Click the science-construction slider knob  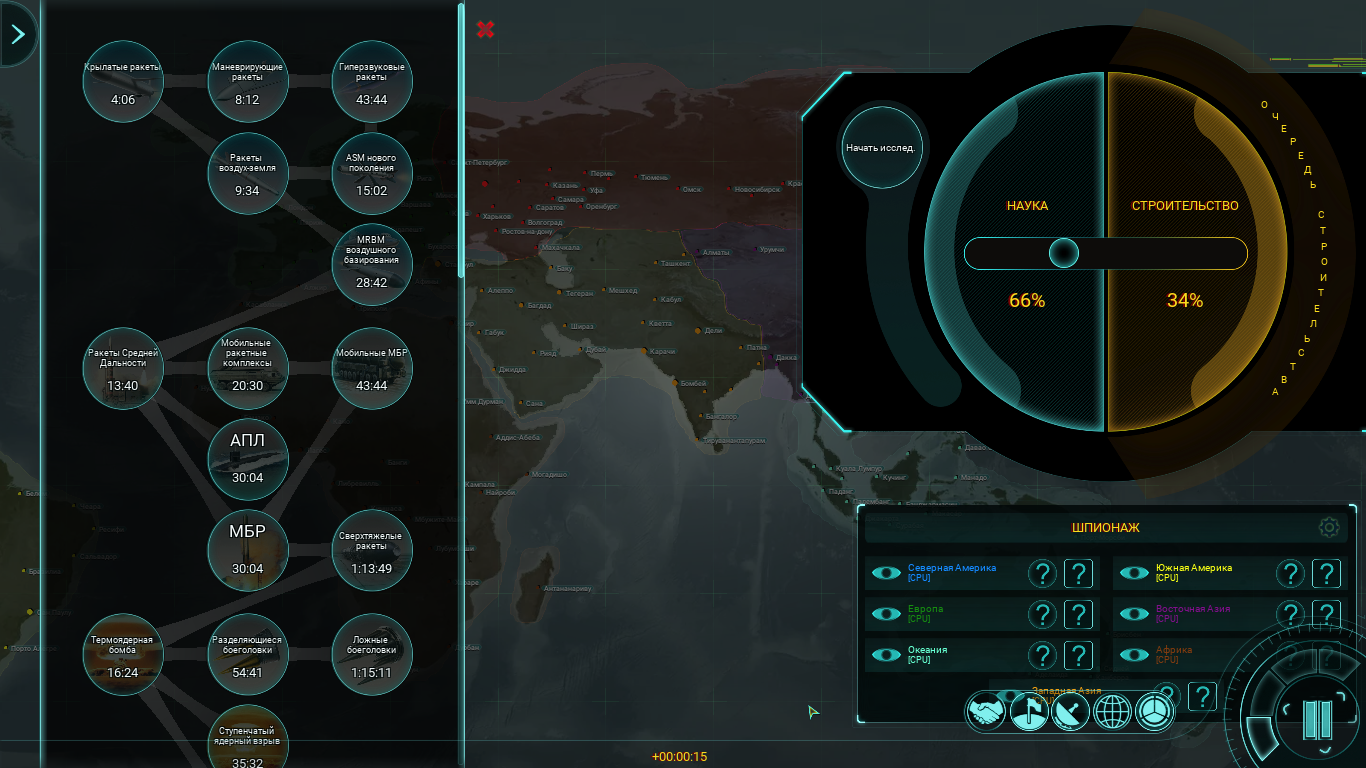point(1064,253)
